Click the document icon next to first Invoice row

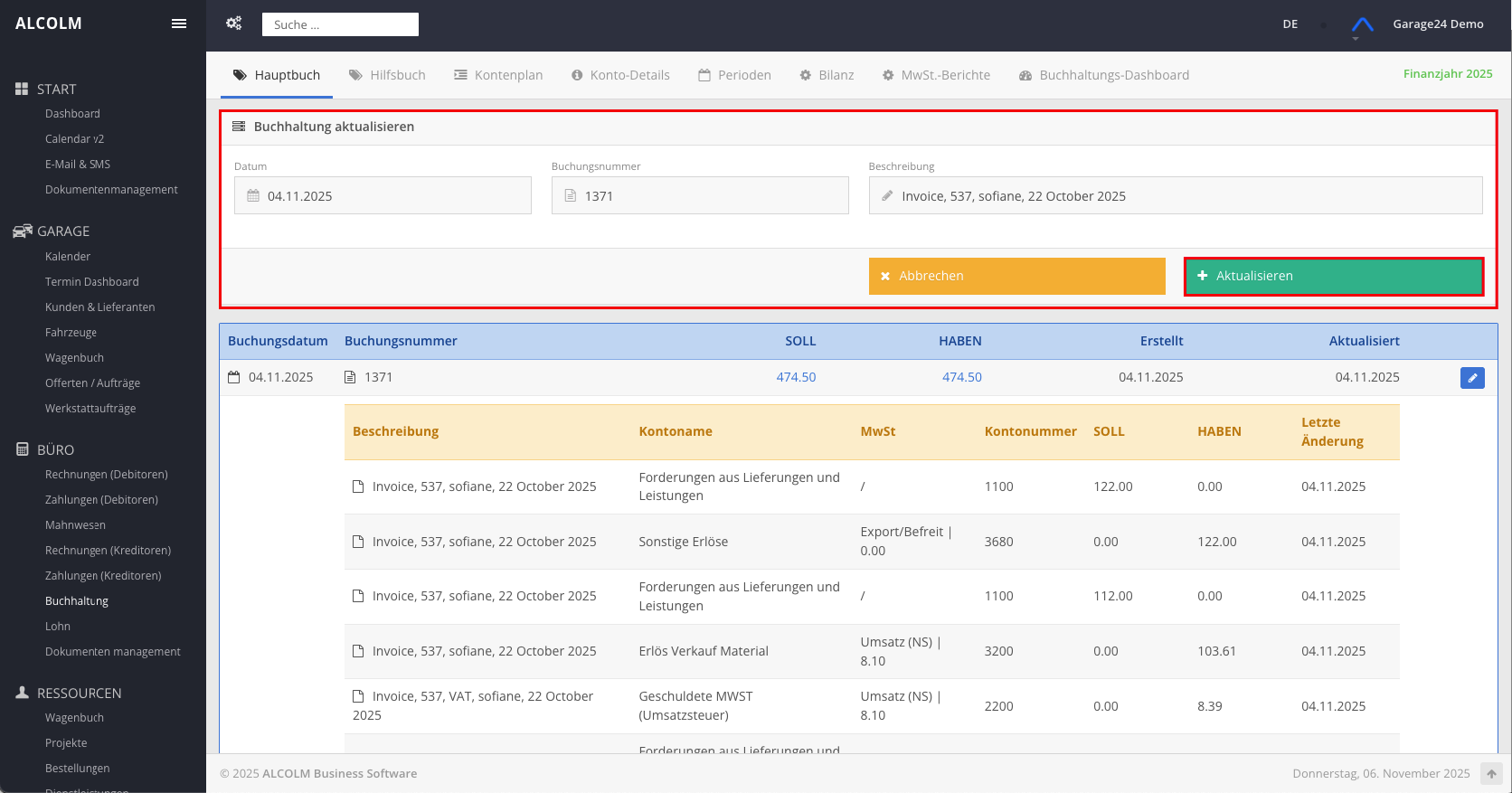click(358, 486)
